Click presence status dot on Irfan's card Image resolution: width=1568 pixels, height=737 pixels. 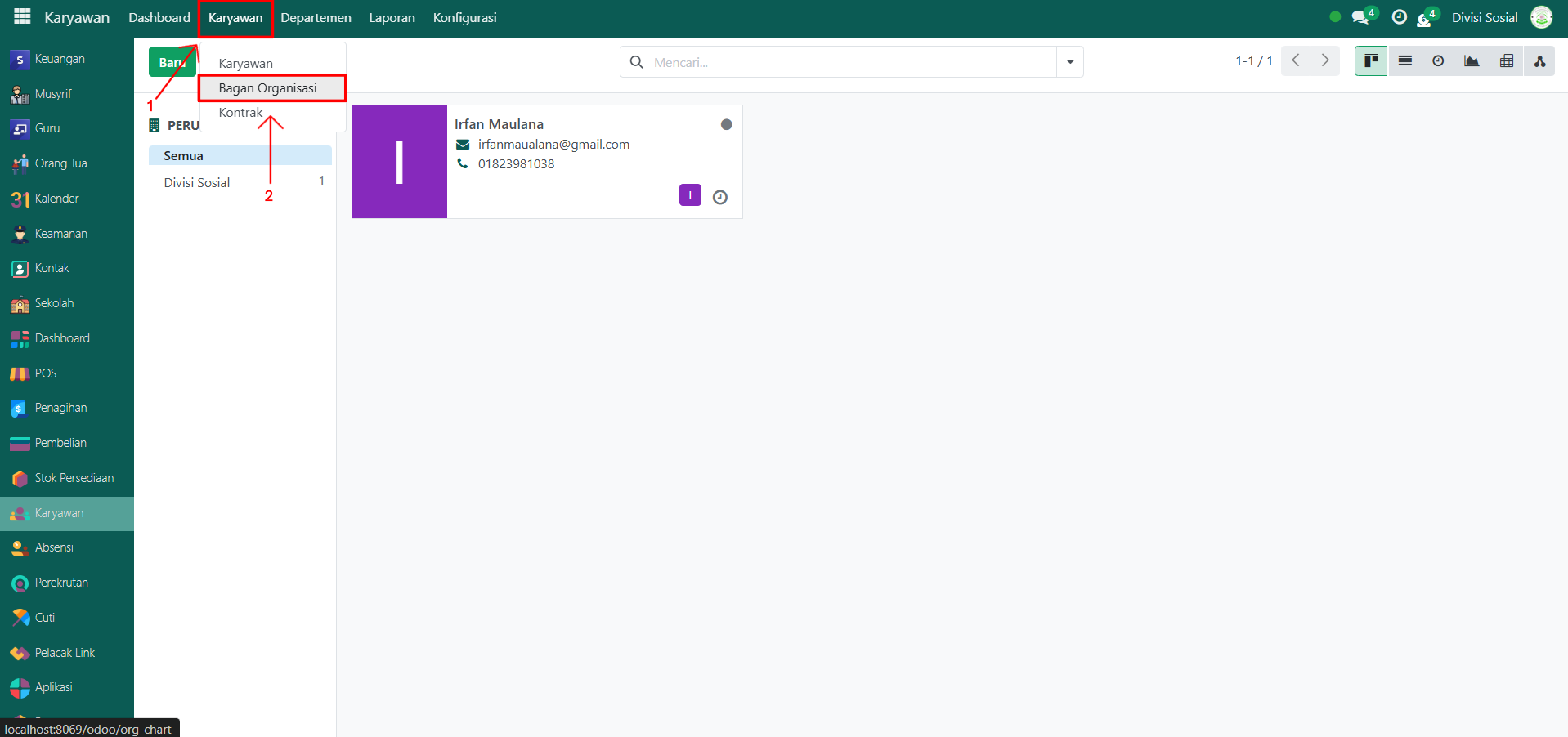click(x=726, y=125)
